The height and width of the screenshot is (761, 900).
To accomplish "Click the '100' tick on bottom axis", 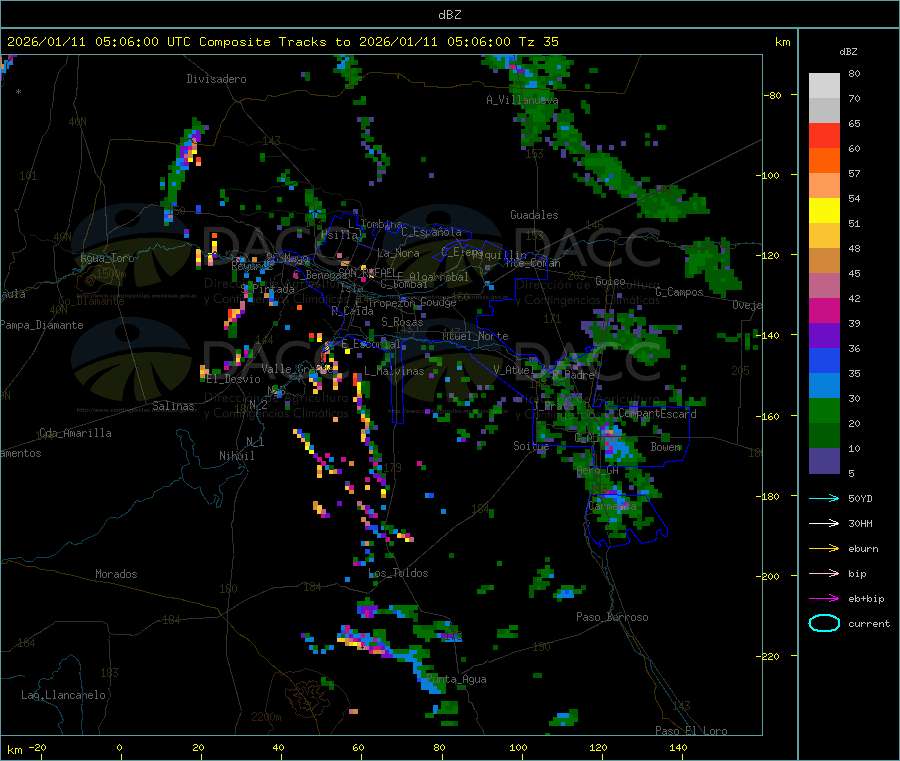I will pyautogui.click(x=518, y=747).
